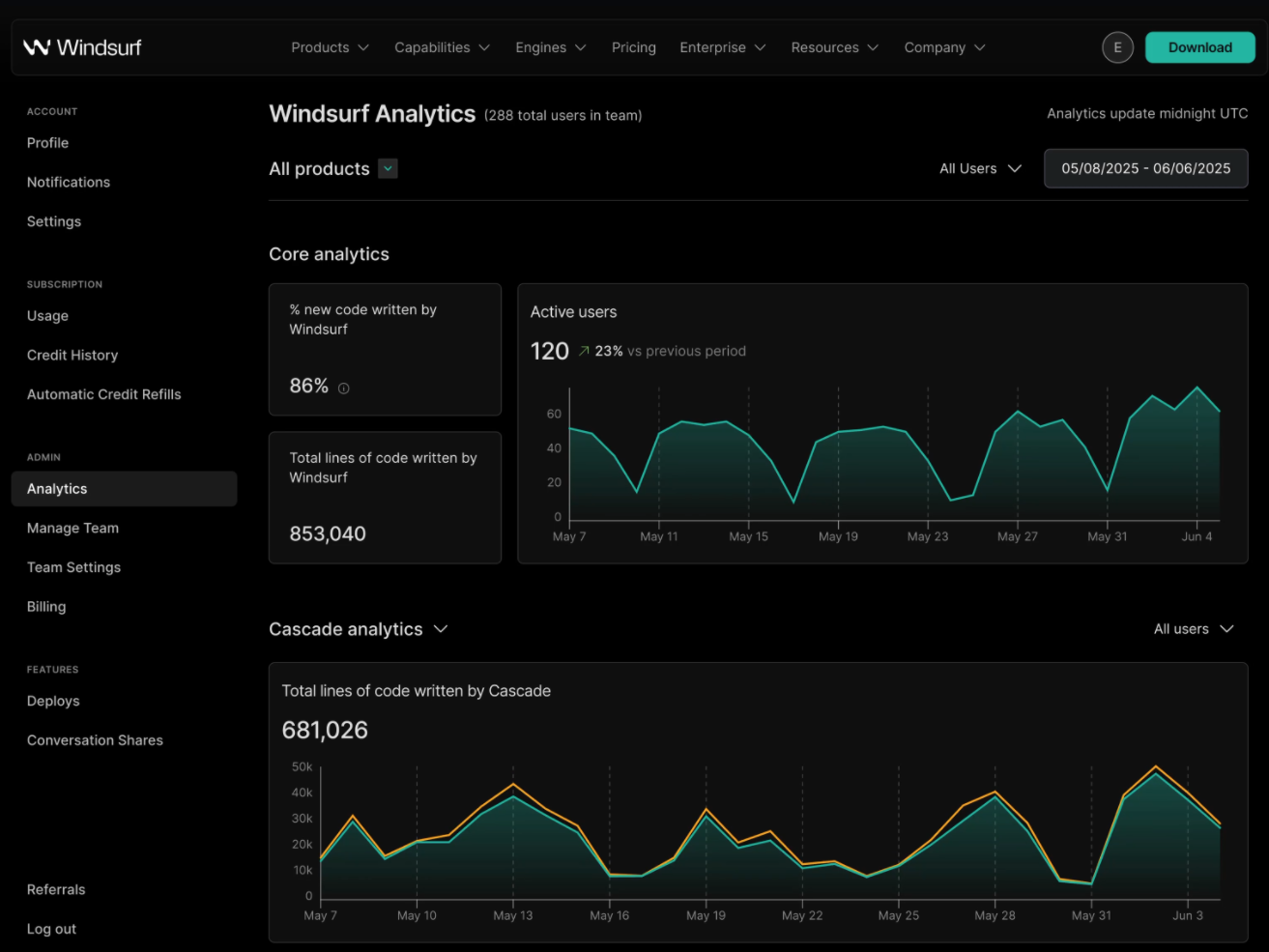
Task: Open the Cascade All users dropdown
Action: (x=1194, y=629)
